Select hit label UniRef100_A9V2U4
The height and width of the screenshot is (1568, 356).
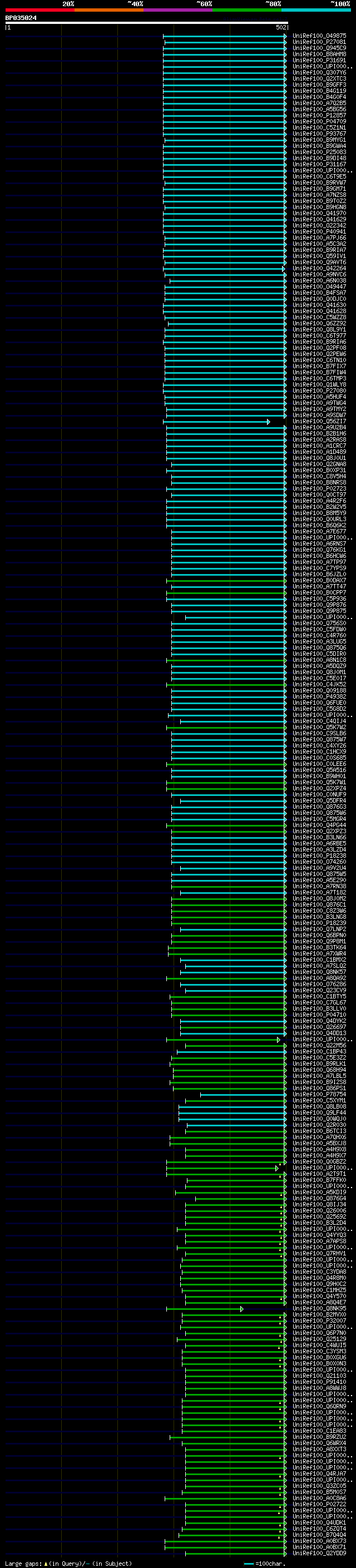(319, 868)
